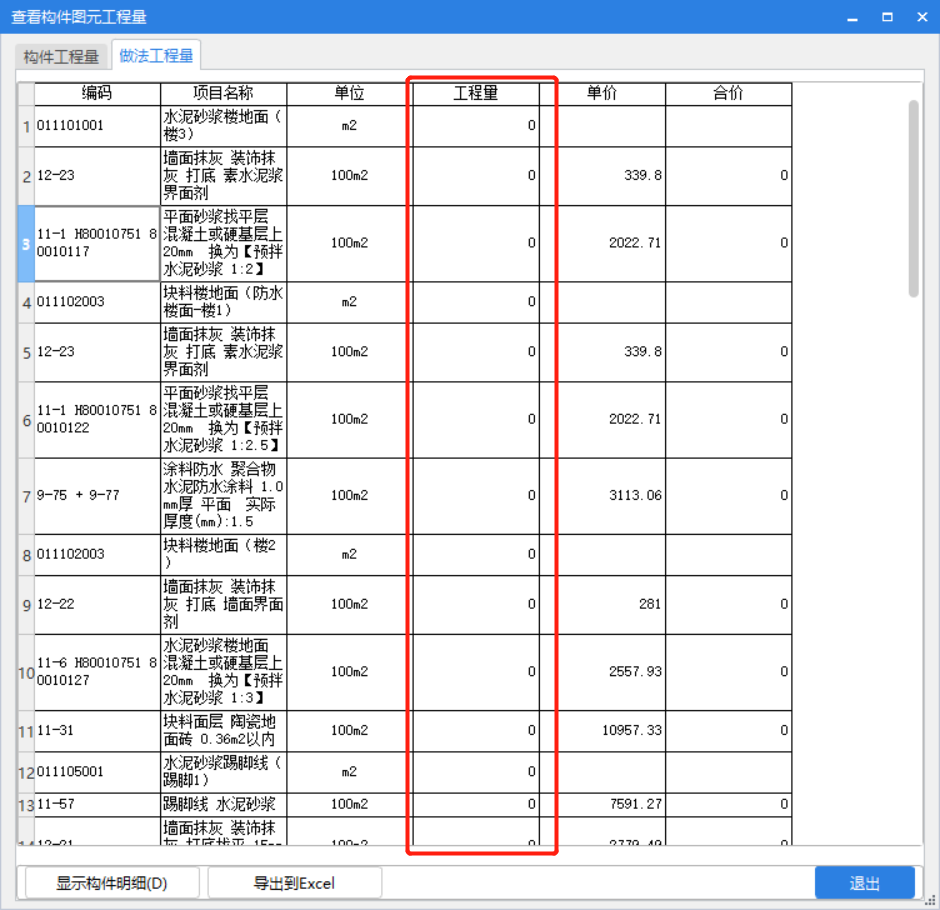This screenshot has height=910, width=940.
Task: Click the vertical scrollbar thumb
Action: (x=914, y=198)
